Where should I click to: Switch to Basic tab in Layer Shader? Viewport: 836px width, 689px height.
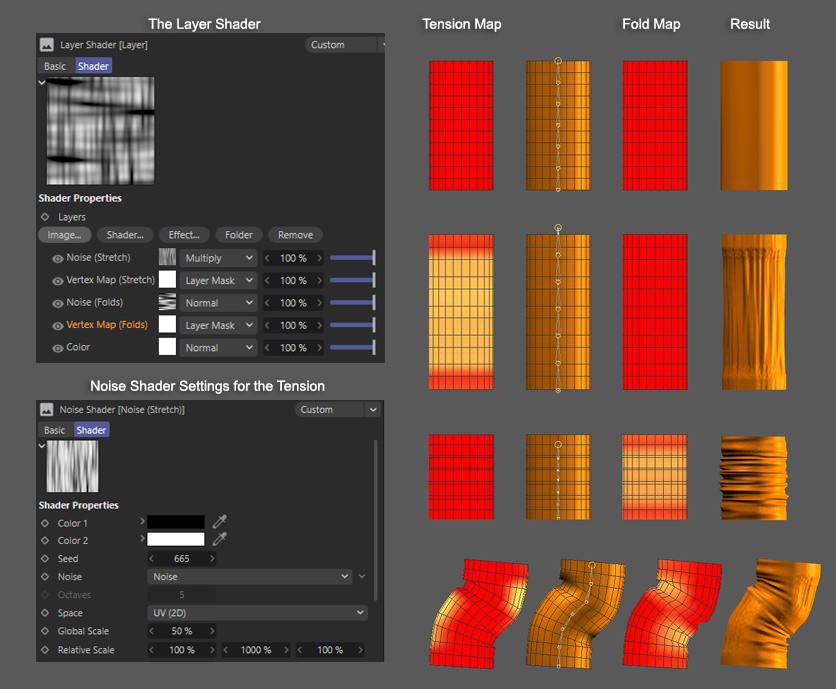click(55, 66)
